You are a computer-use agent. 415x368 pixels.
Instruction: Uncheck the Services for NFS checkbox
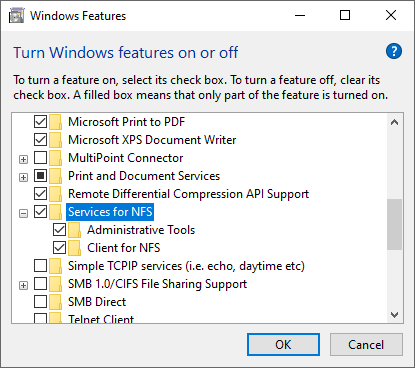coord(40,212)
